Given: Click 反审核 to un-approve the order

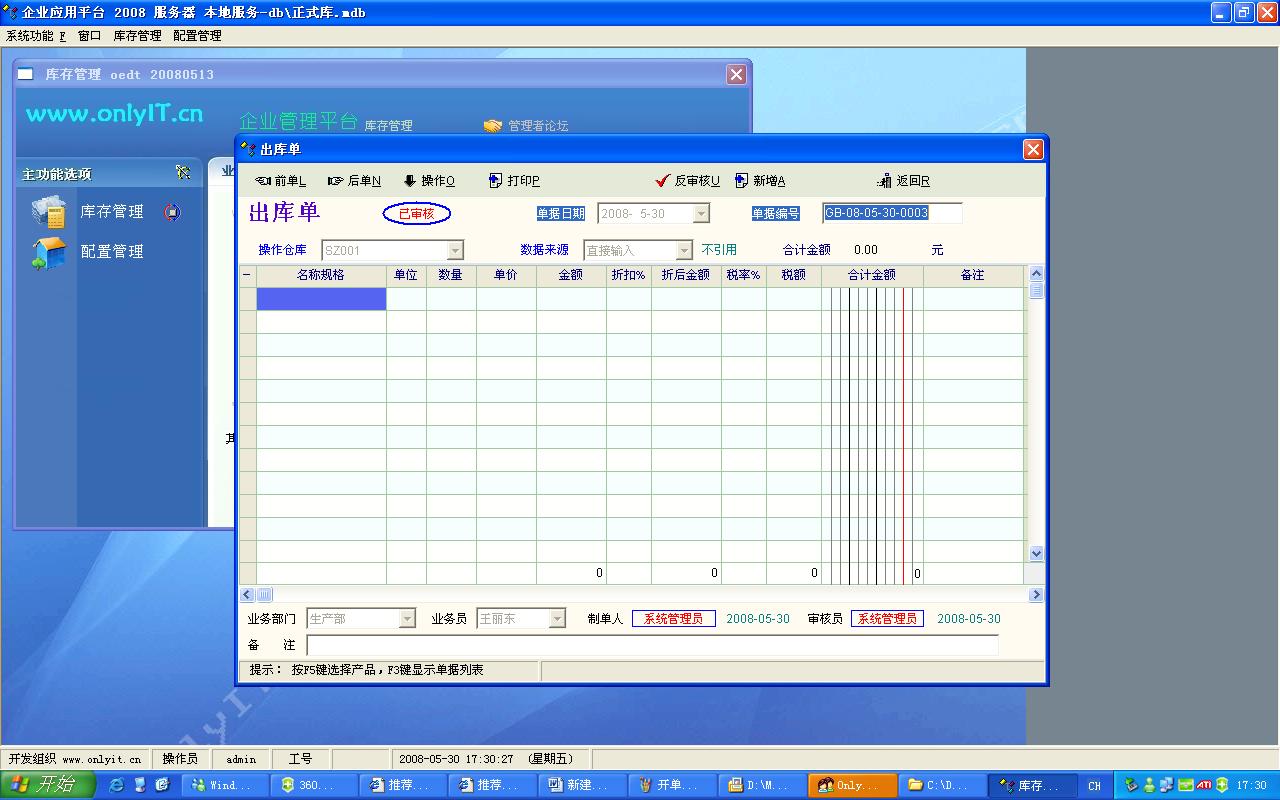Looking at the screenshot, I should (688, 181).
